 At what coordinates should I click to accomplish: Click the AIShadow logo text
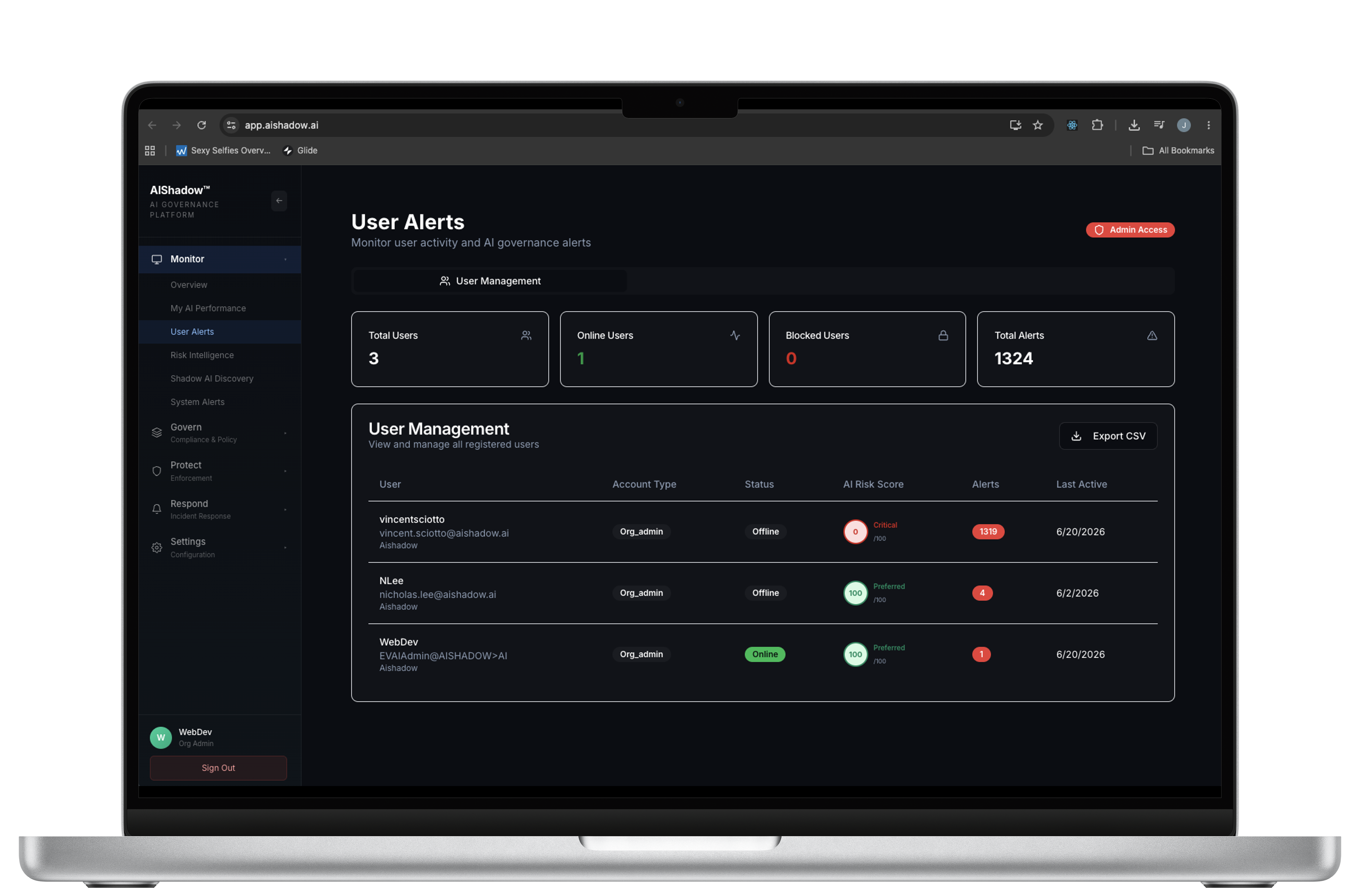180,190
